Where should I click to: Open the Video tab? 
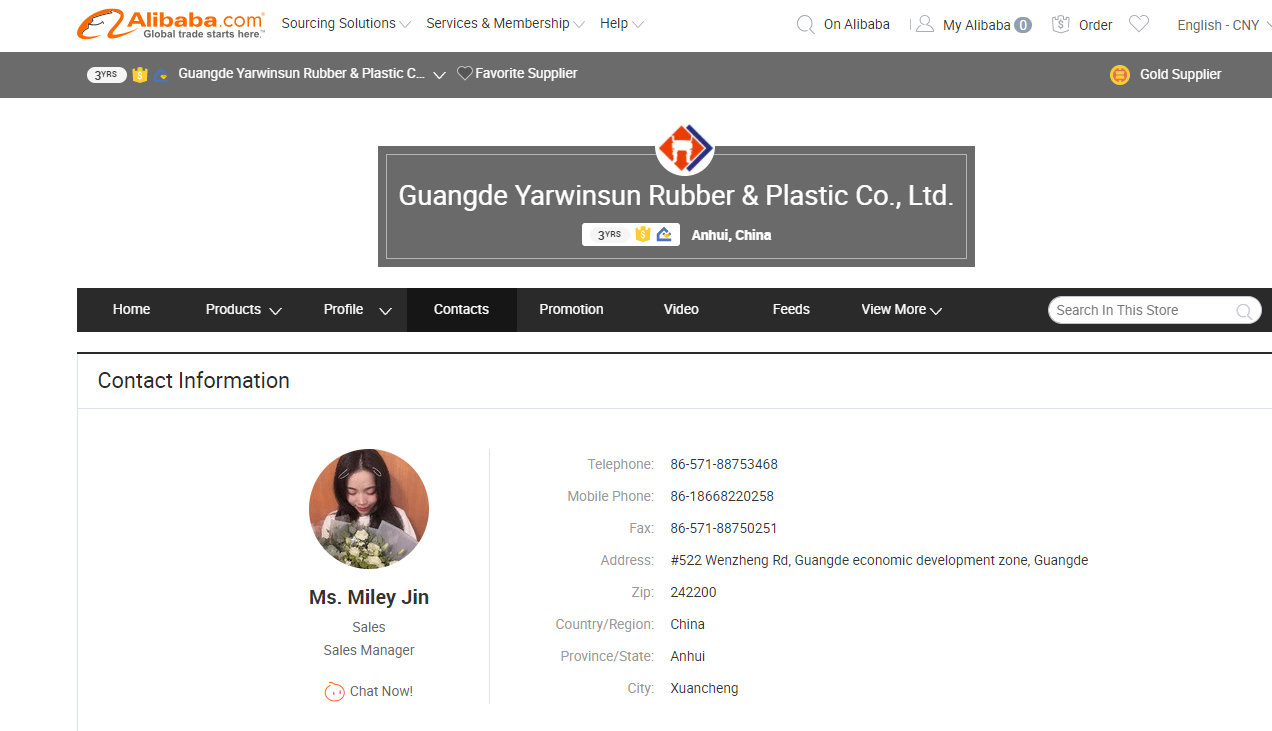coord(681,309)
